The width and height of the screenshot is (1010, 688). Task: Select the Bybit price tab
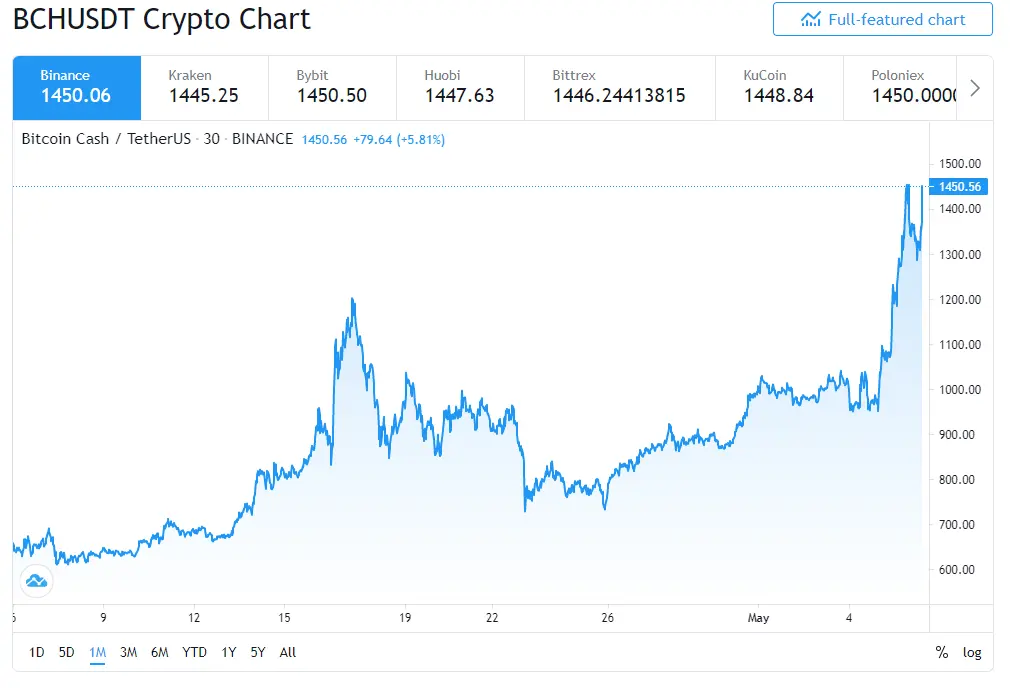(332, 88)
